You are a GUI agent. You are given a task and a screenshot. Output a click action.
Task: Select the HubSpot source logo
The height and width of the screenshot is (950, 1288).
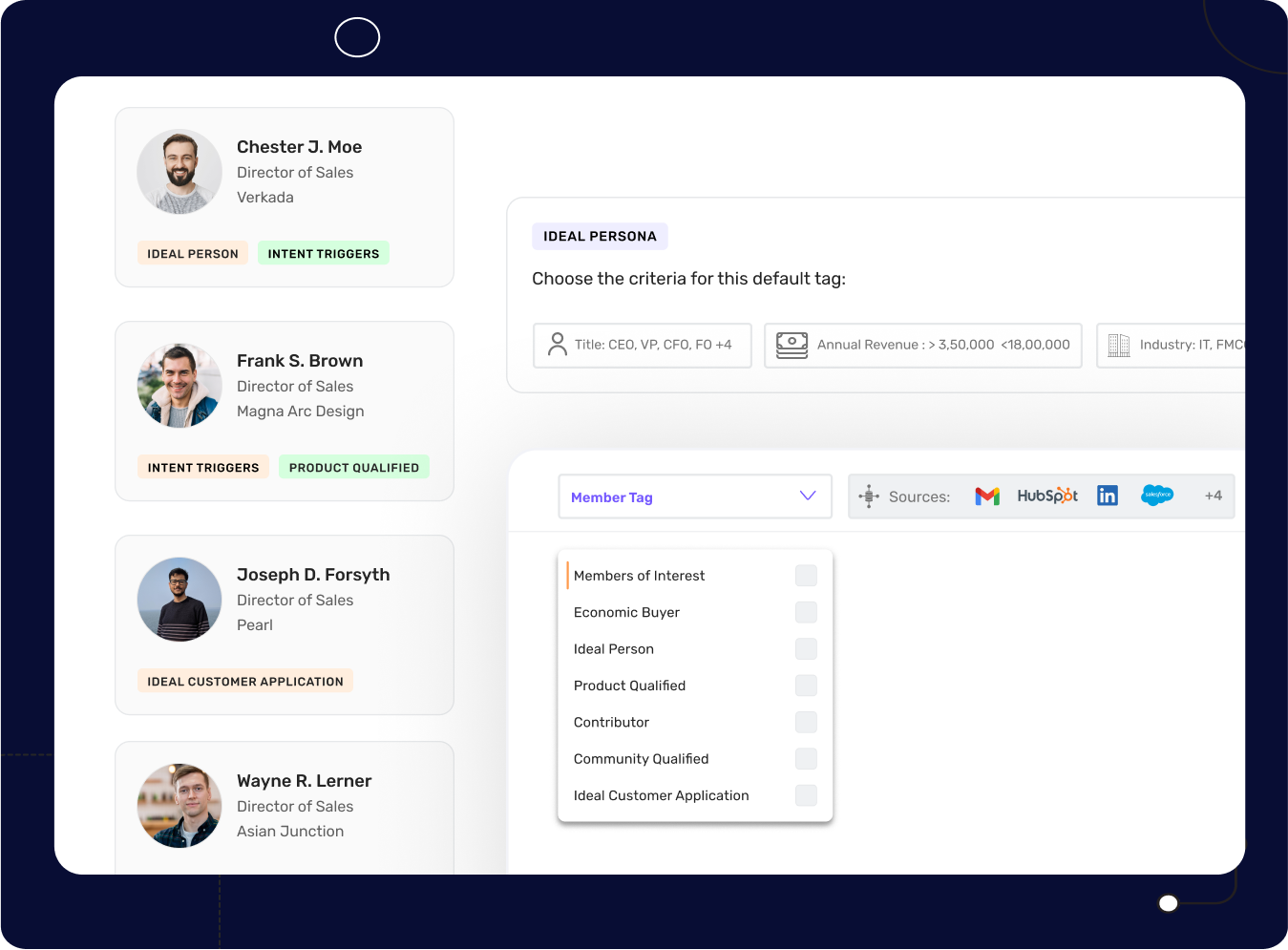point(1046,496)
